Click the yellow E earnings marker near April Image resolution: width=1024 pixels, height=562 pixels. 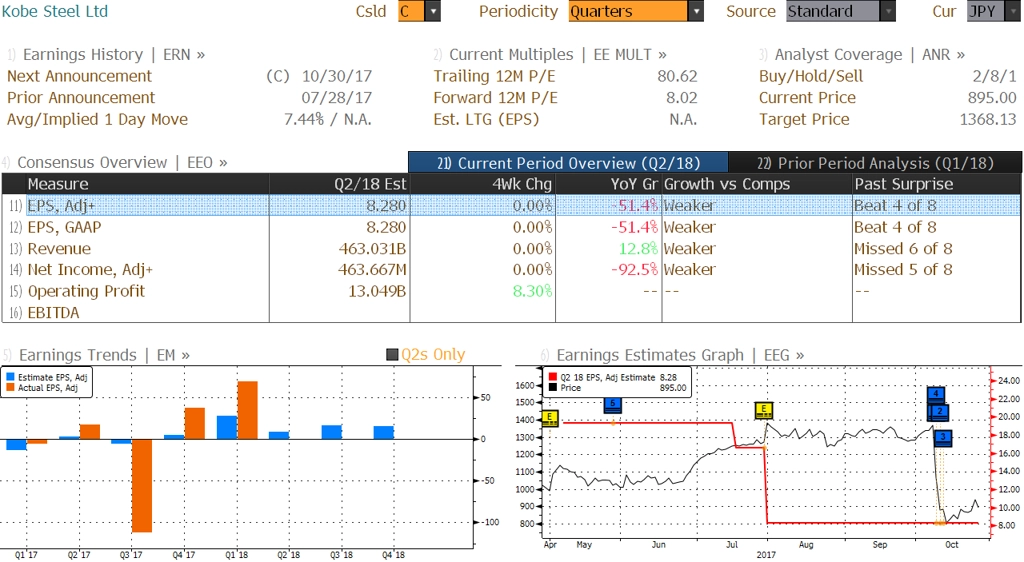point(550,418)
